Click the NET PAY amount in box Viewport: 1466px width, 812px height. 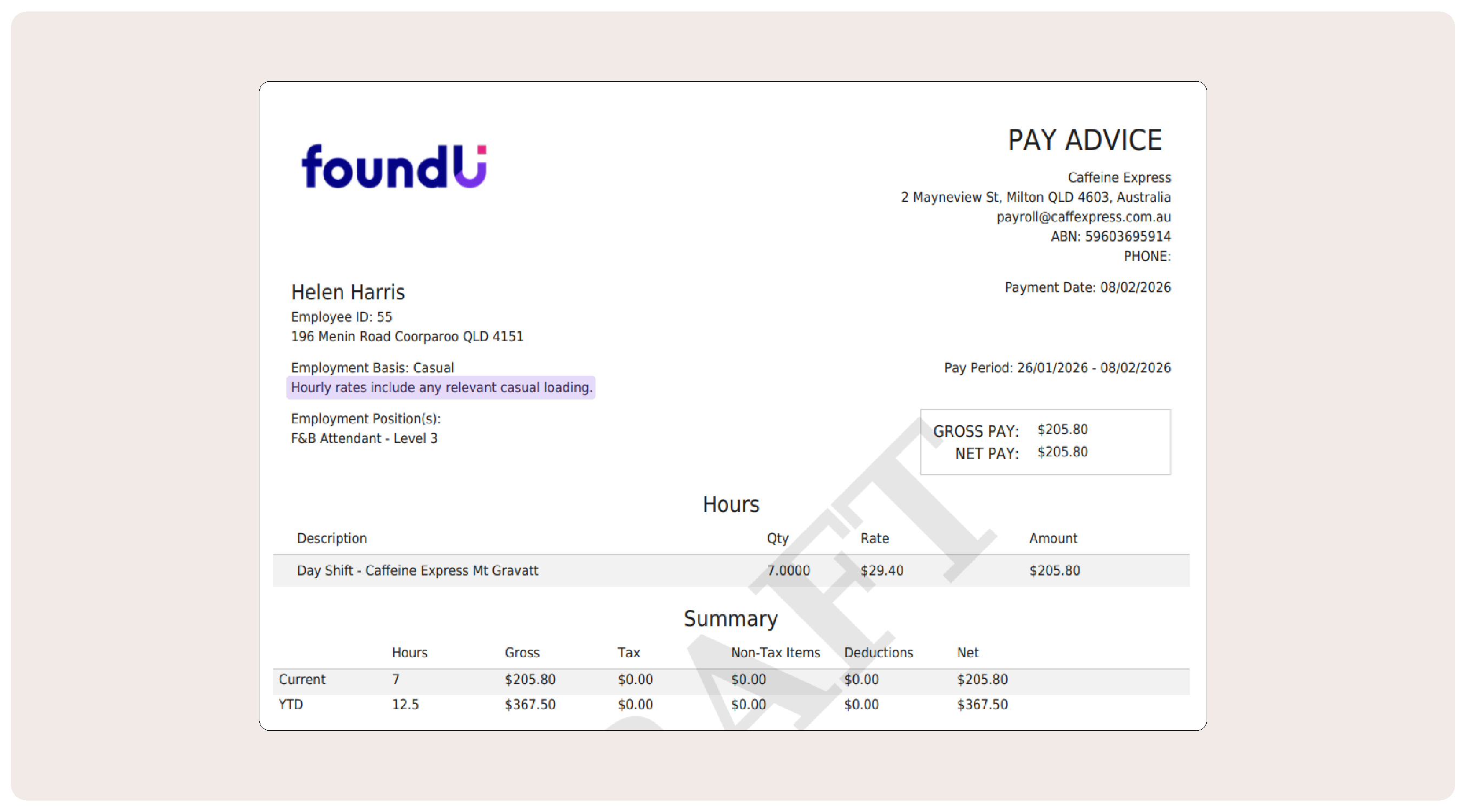(x=1062, y=452)
